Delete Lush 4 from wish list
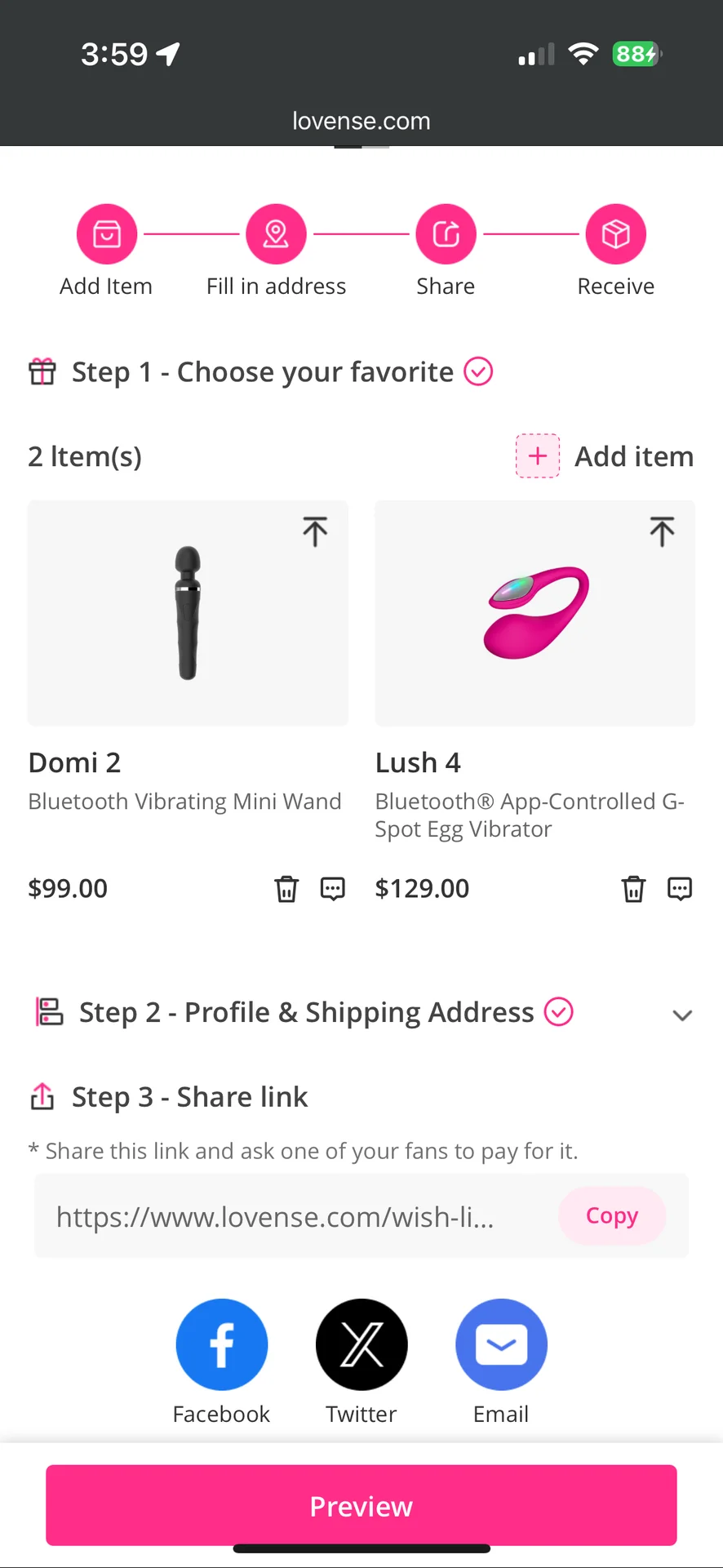This screenshot has height=1568, width=723. (x=633, y=888)
